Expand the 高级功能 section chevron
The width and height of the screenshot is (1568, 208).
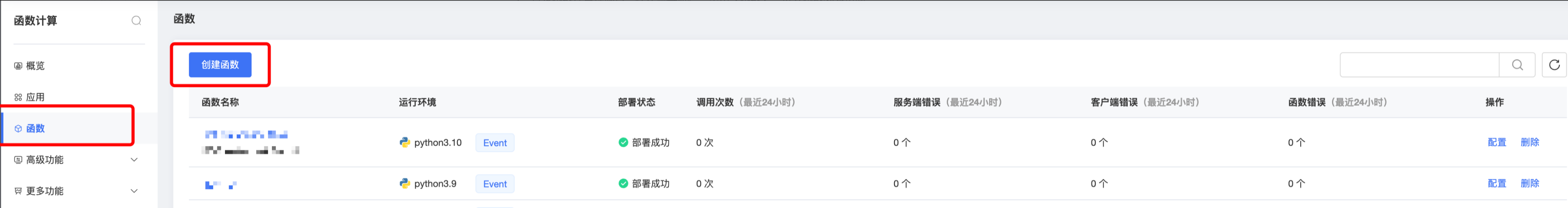134,160
